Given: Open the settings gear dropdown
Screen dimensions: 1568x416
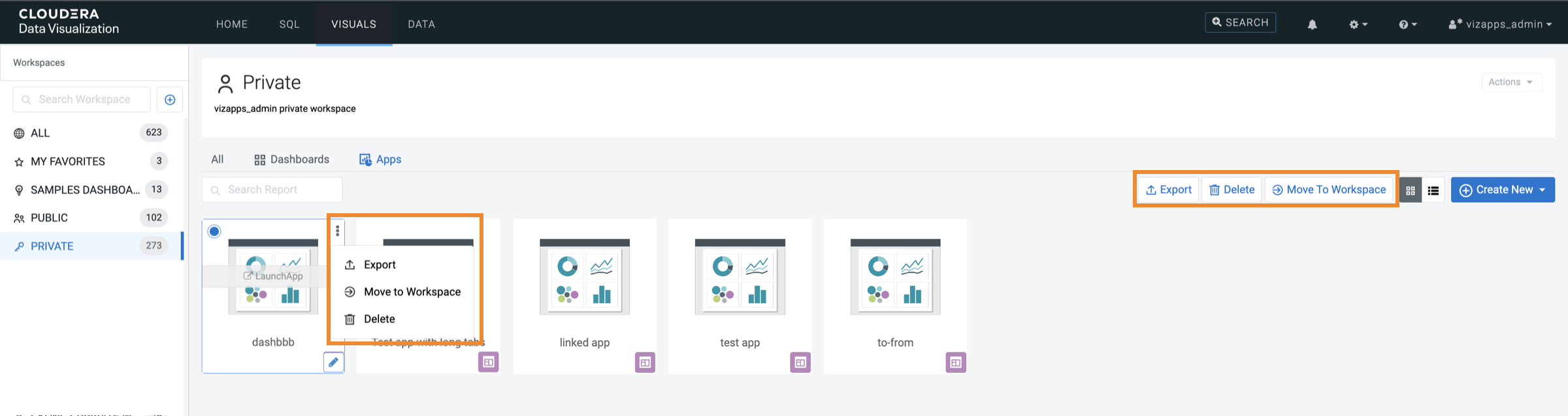Looking at the screenshot, I should [x=1358, y=24].
